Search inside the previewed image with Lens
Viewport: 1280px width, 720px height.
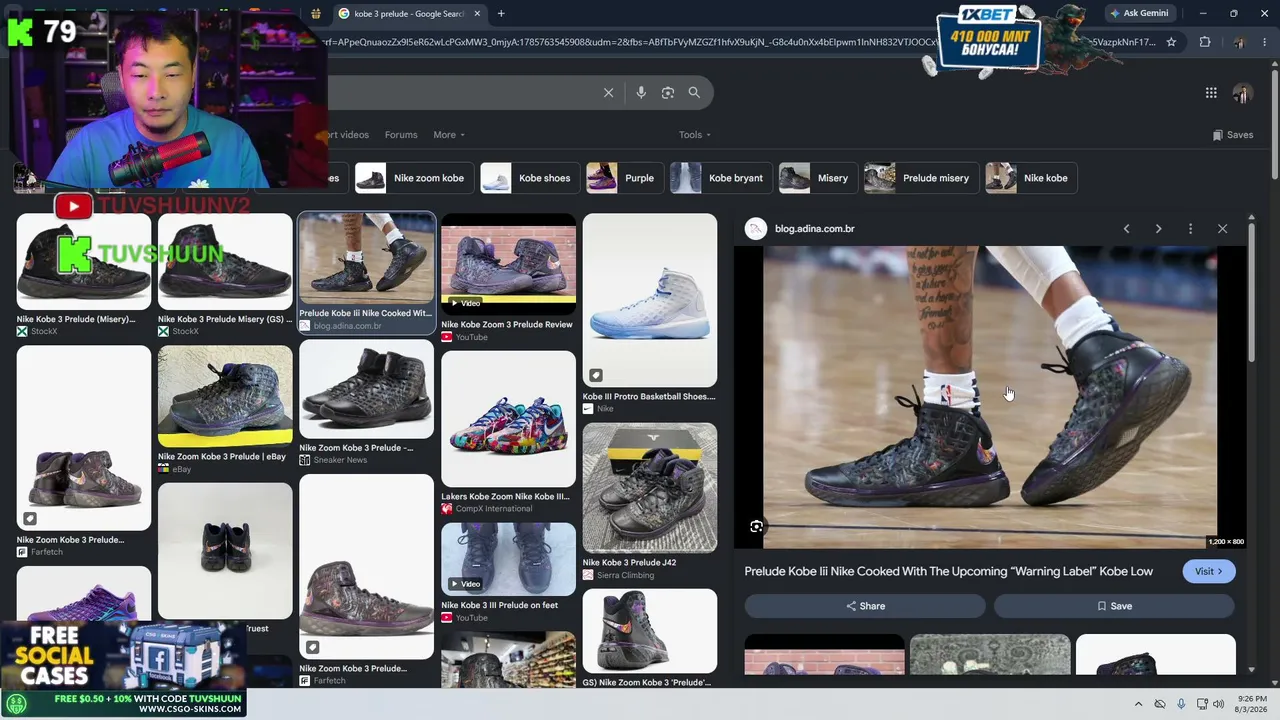(757, 527)
